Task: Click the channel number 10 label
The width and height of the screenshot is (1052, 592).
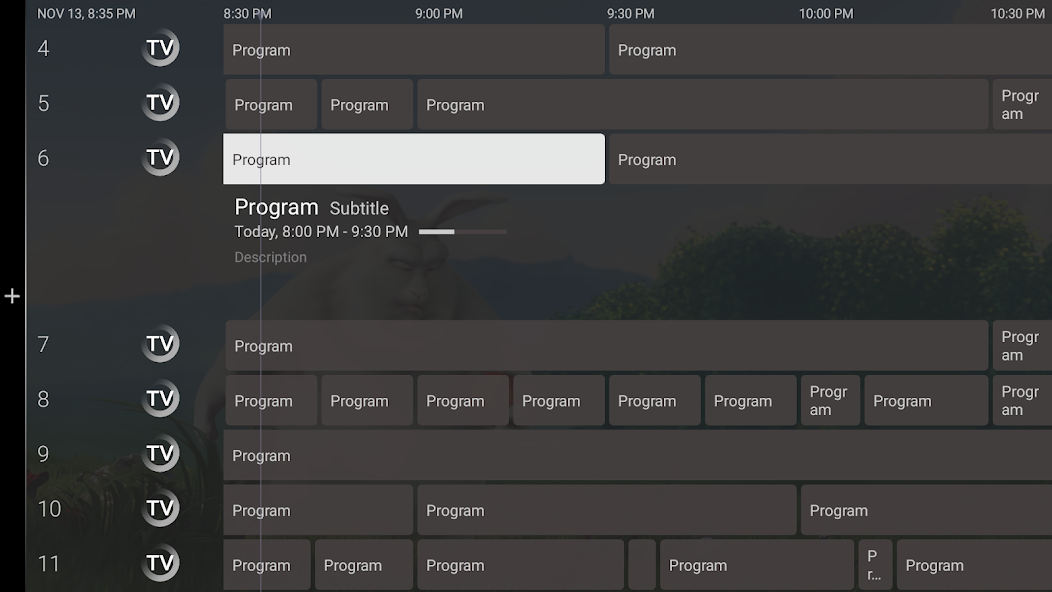Action: (x=49, y=508)
